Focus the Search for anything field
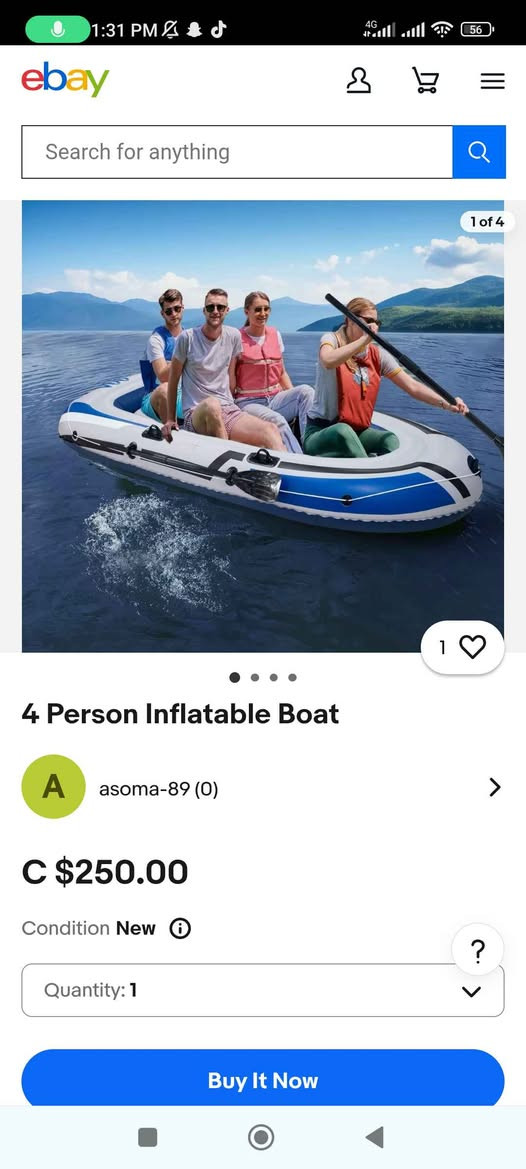Screen dimensions: 526x1169 [x=237, y=152]
